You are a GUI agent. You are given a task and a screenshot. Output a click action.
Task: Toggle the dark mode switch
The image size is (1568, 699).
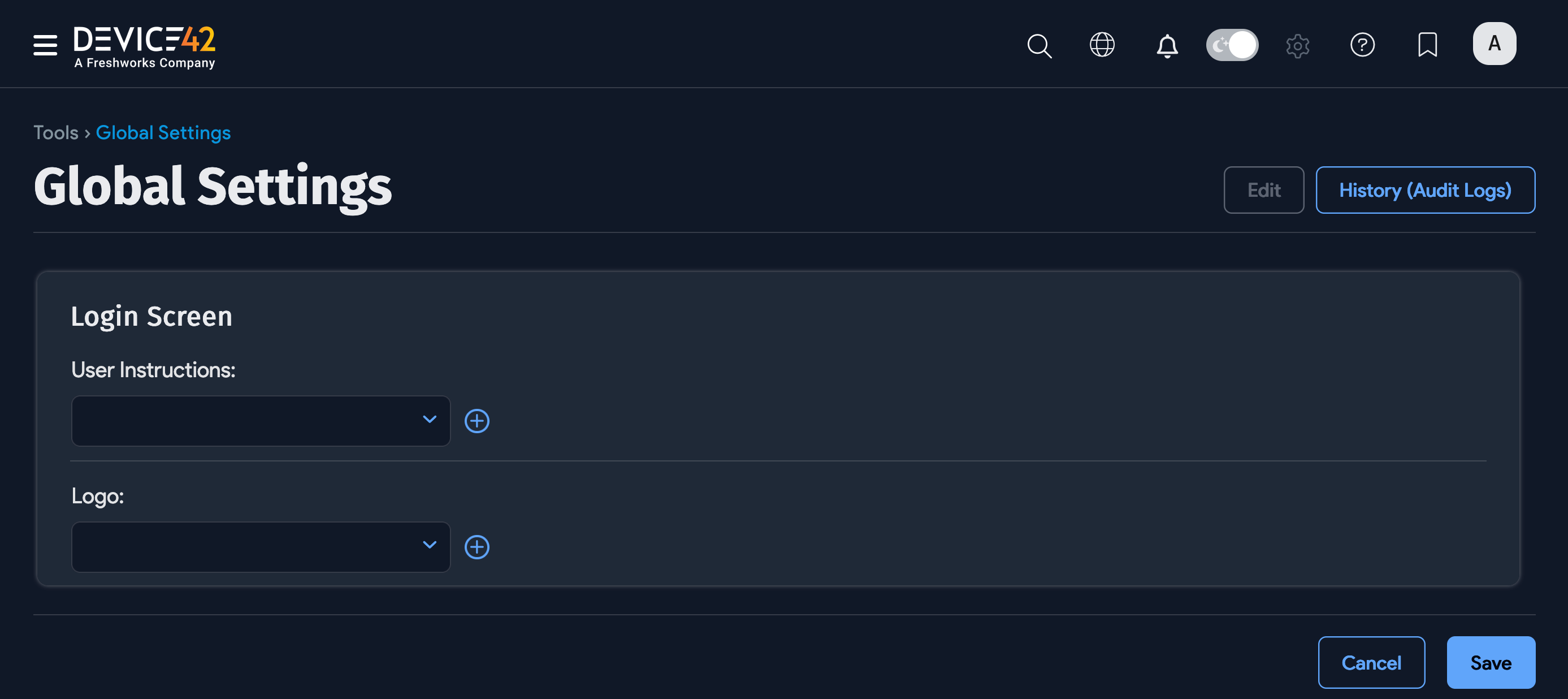(x=1232, y=45)
